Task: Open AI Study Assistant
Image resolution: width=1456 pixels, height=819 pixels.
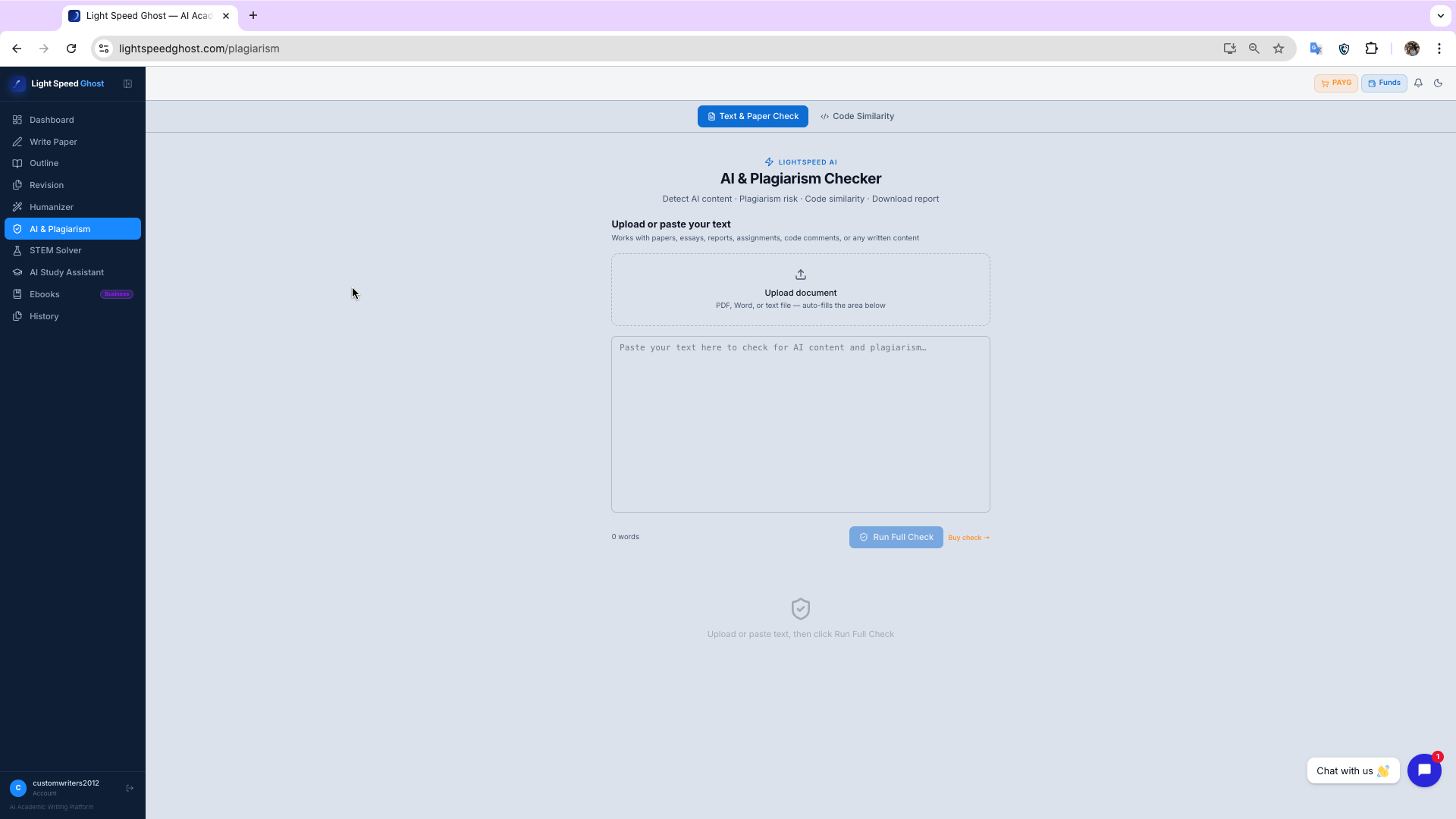Action: point(73,272)
